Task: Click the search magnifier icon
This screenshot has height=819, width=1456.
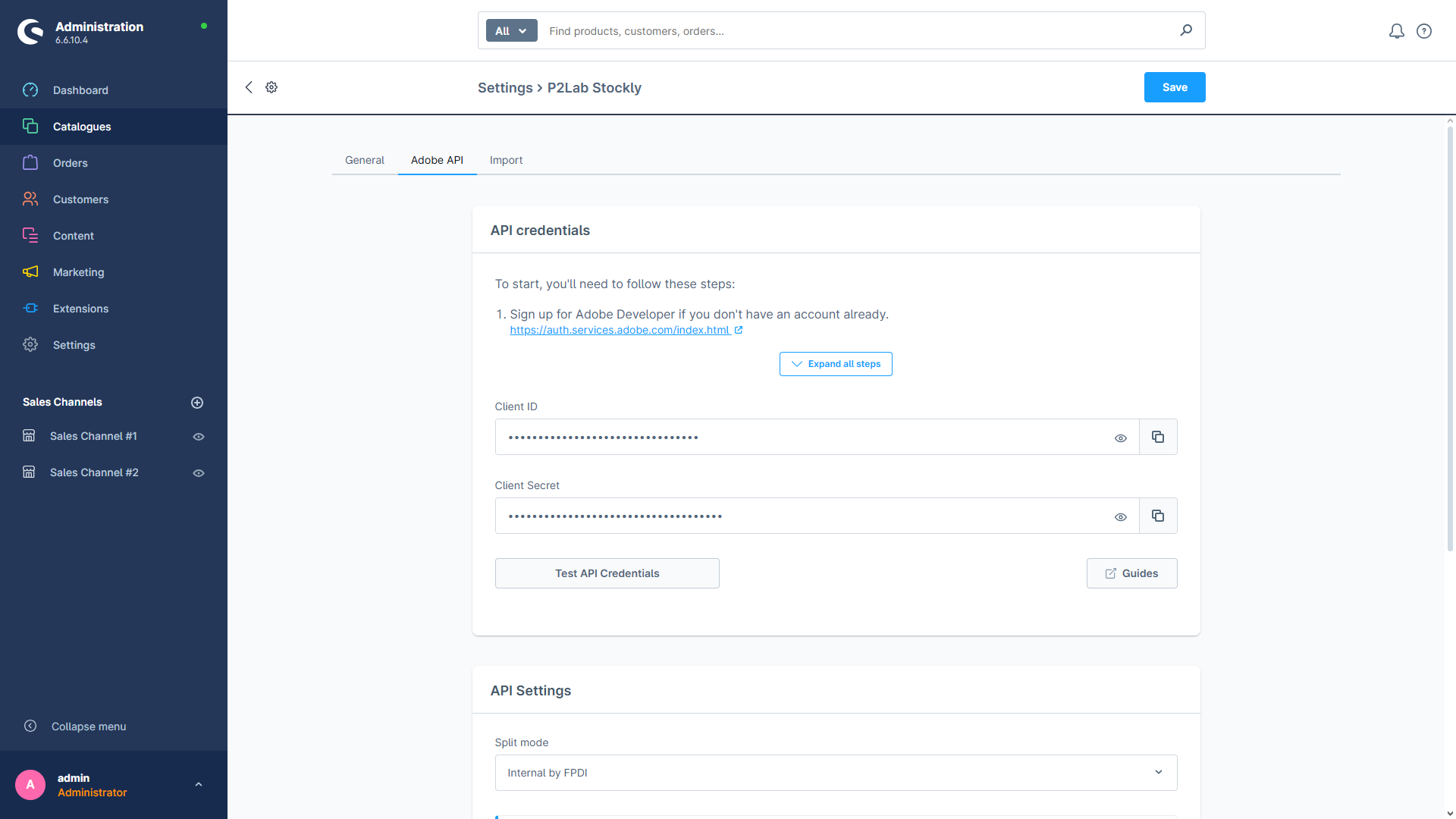Action: tap(1186, 30)
